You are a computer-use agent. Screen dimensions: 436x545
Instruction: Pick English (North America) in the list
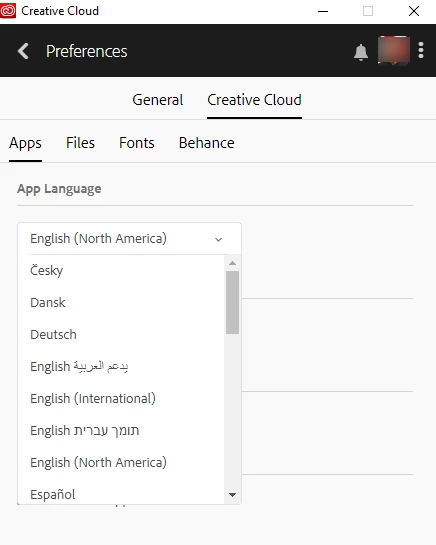click(121, 462)
